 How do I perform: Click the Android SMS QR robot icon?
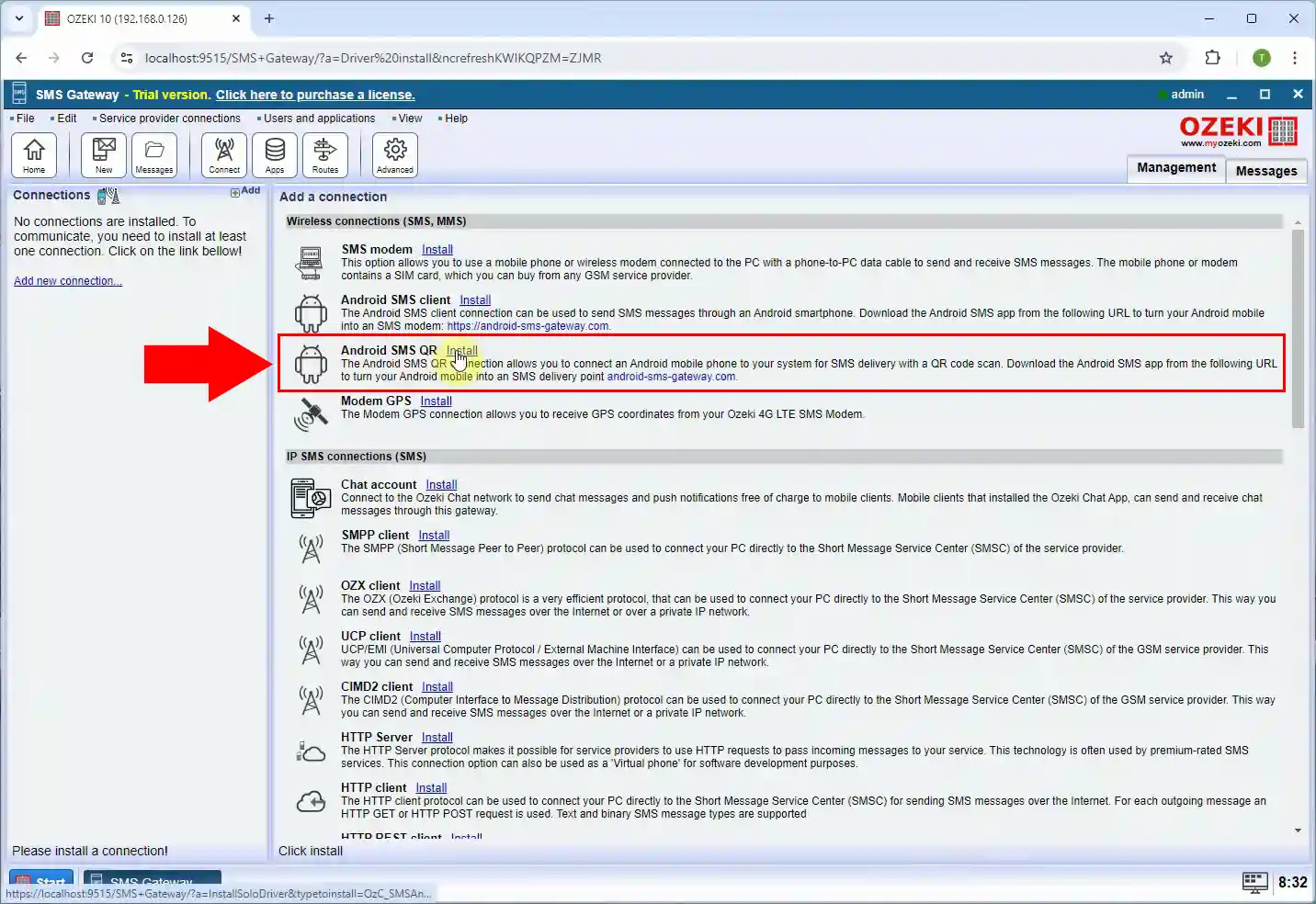pyautogui.click(x=311, y=364)
